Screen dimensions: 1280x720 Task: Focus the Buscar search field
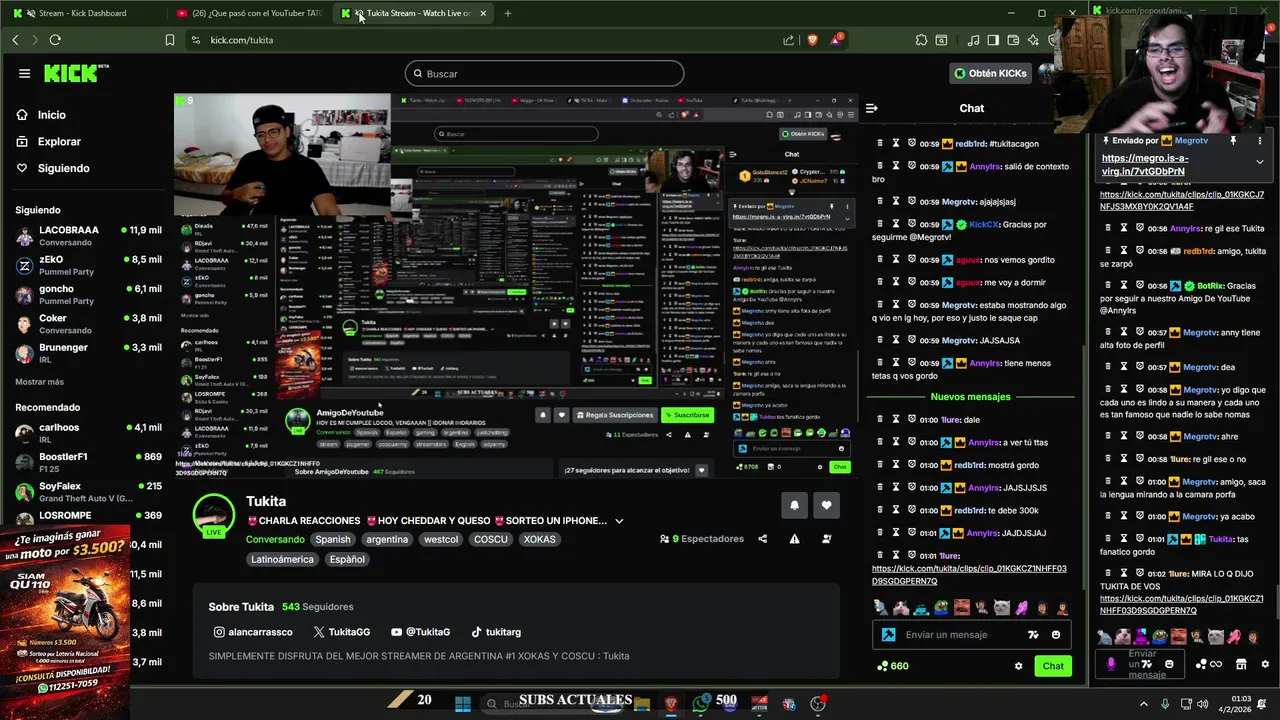click(x=544, y=74)
